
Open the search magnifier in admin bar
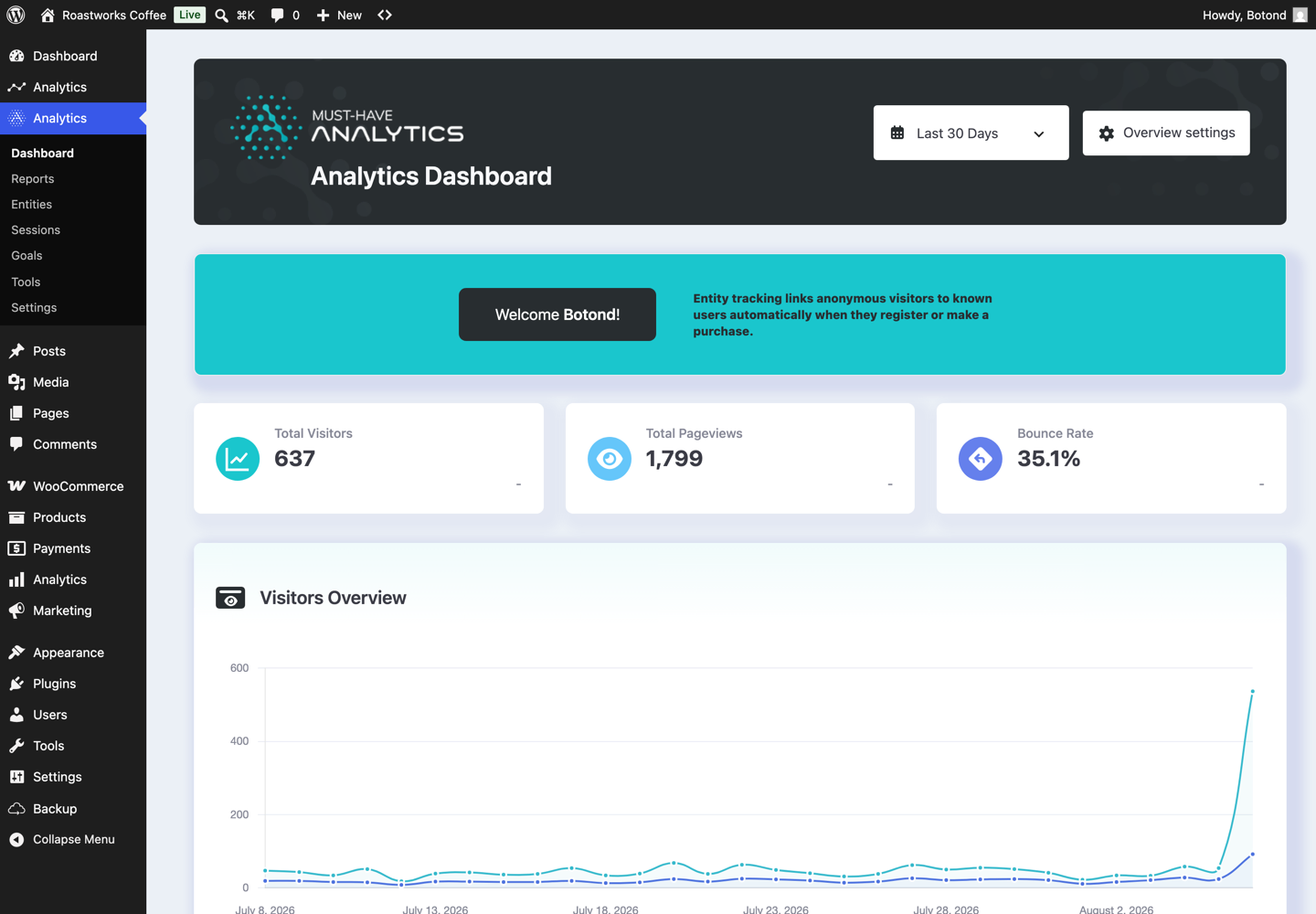221,15
